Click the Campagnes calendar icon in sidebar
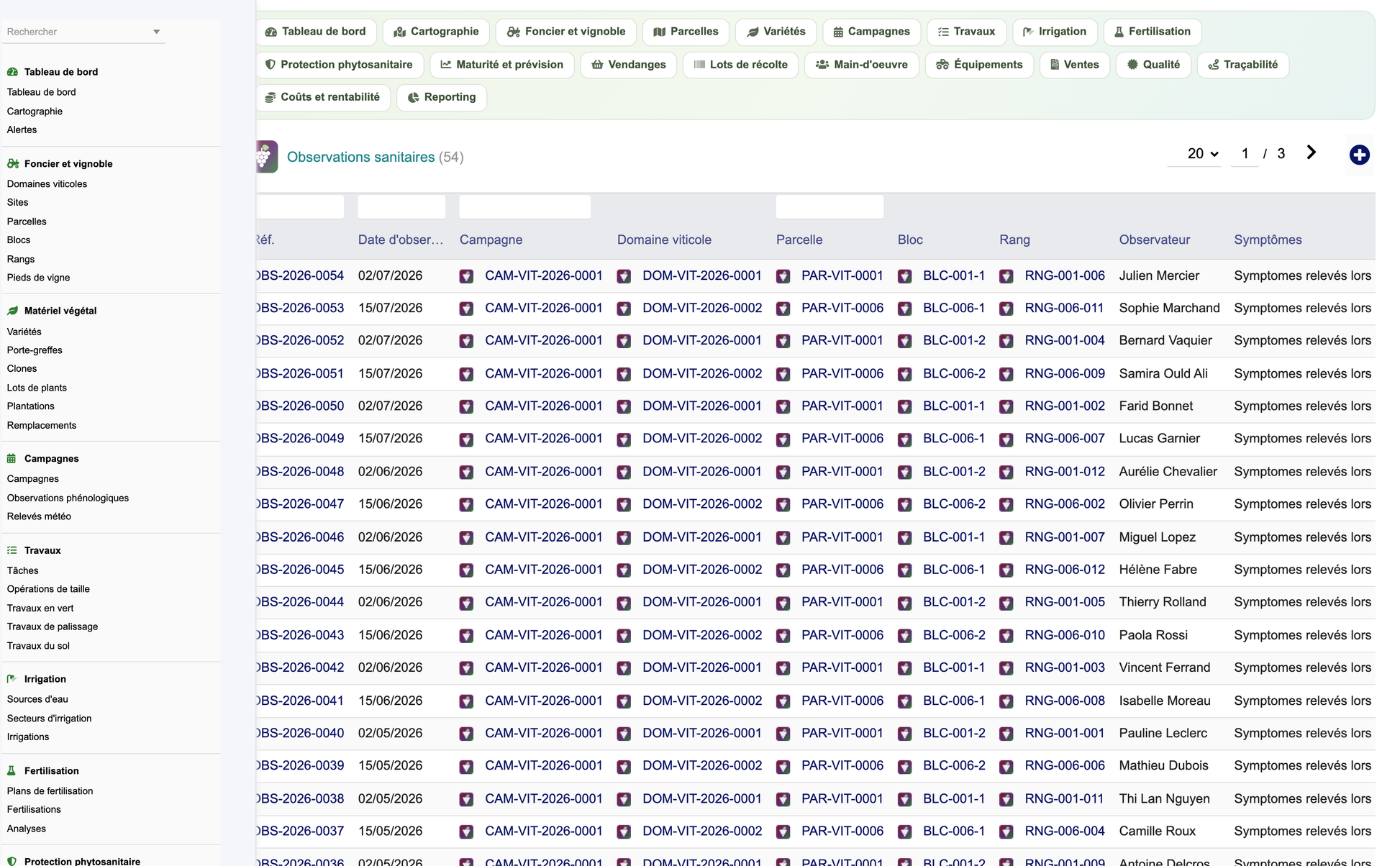 point(12,458)
